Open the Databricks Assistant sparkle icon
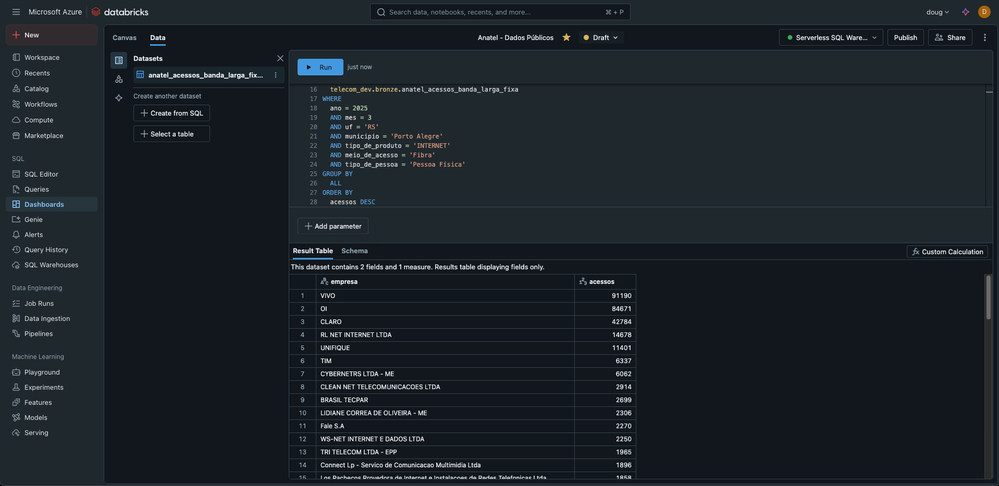Screen dimensions: 999x486 pos(965,12)
